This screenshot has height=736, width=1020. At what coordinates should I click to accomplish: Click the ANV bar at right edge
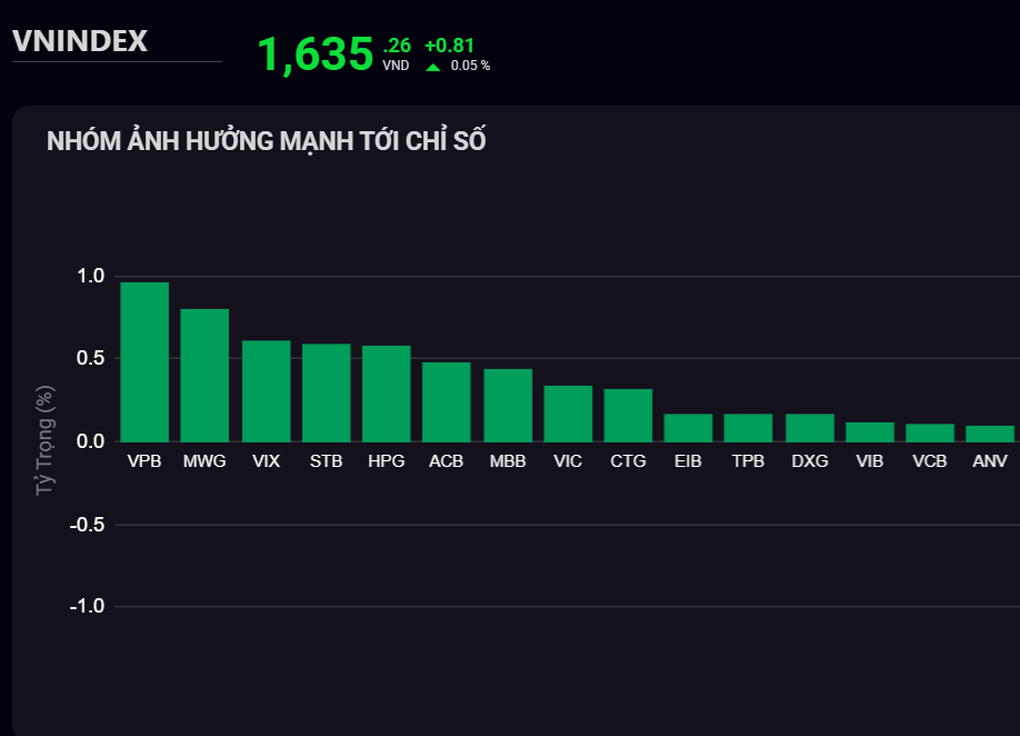click(x=990, y=434)
